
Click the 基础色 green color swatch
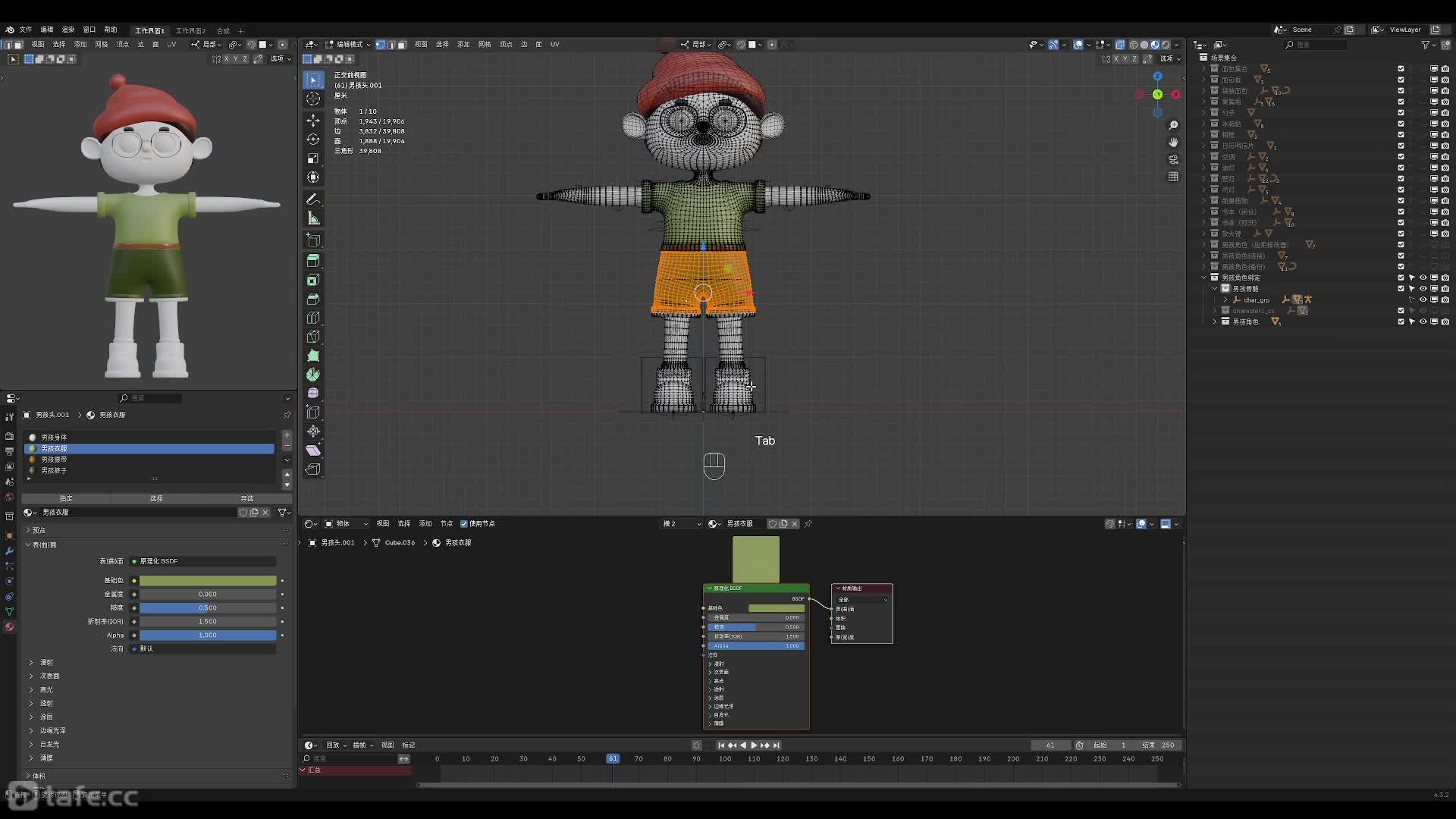(x=207, y=580)
